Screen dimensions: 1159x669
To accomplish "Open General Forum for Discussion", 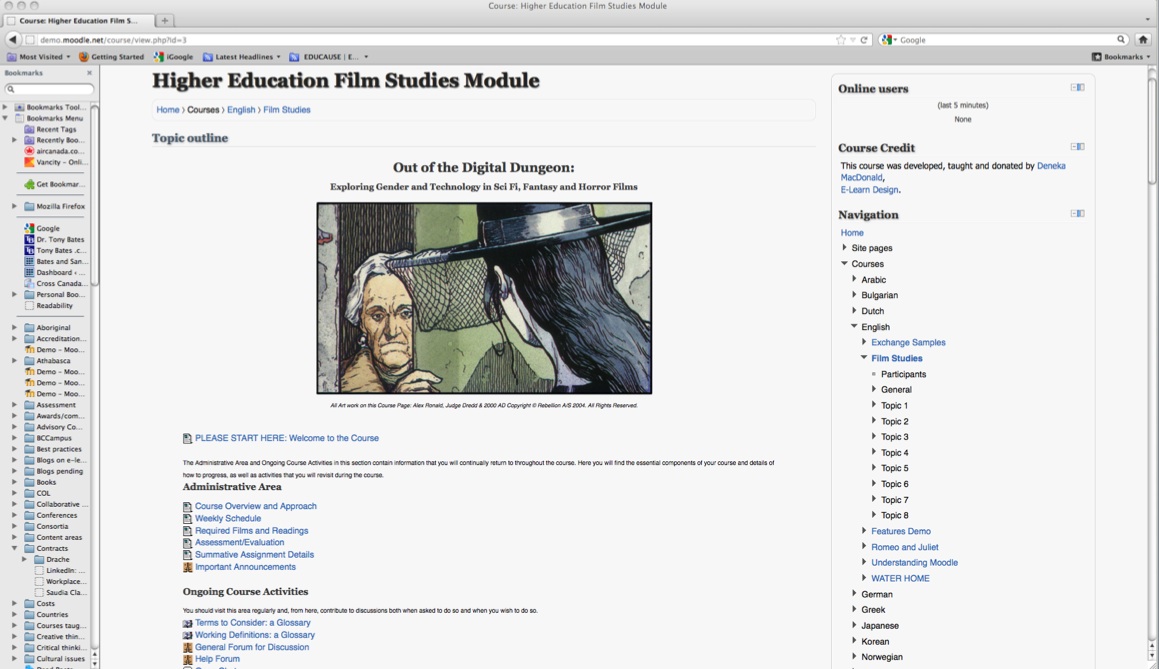I will coord(252,648).
